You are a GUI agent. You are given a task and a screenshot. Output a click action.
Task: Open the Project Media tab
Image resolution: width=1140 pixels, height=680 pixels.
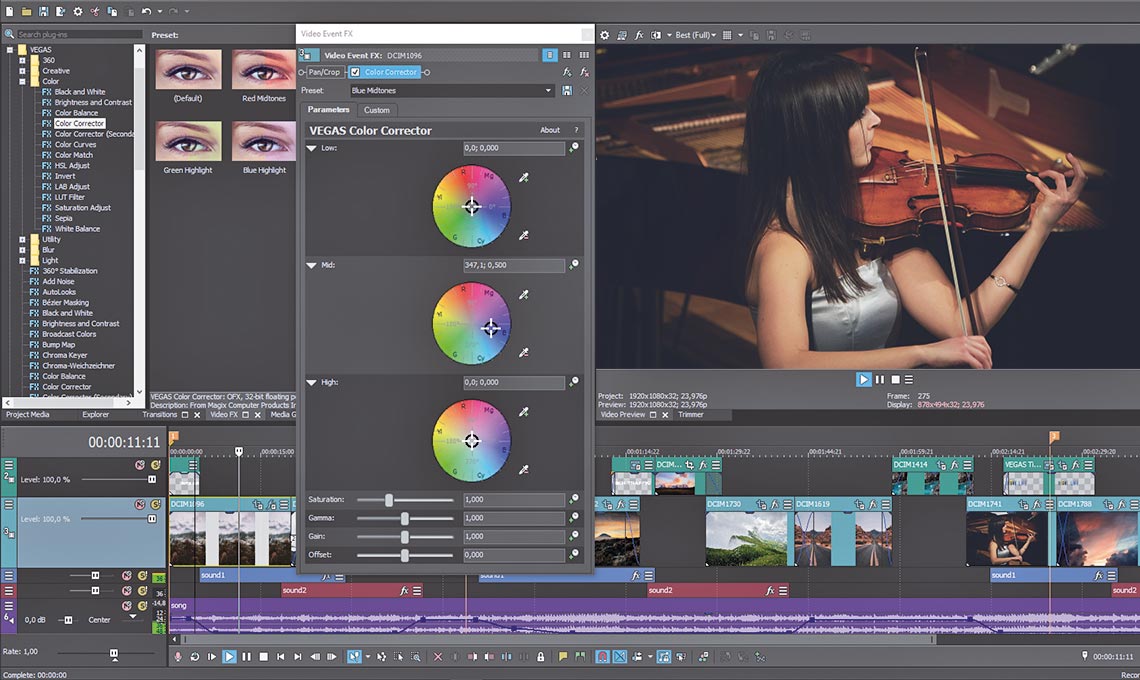[28, 415]
